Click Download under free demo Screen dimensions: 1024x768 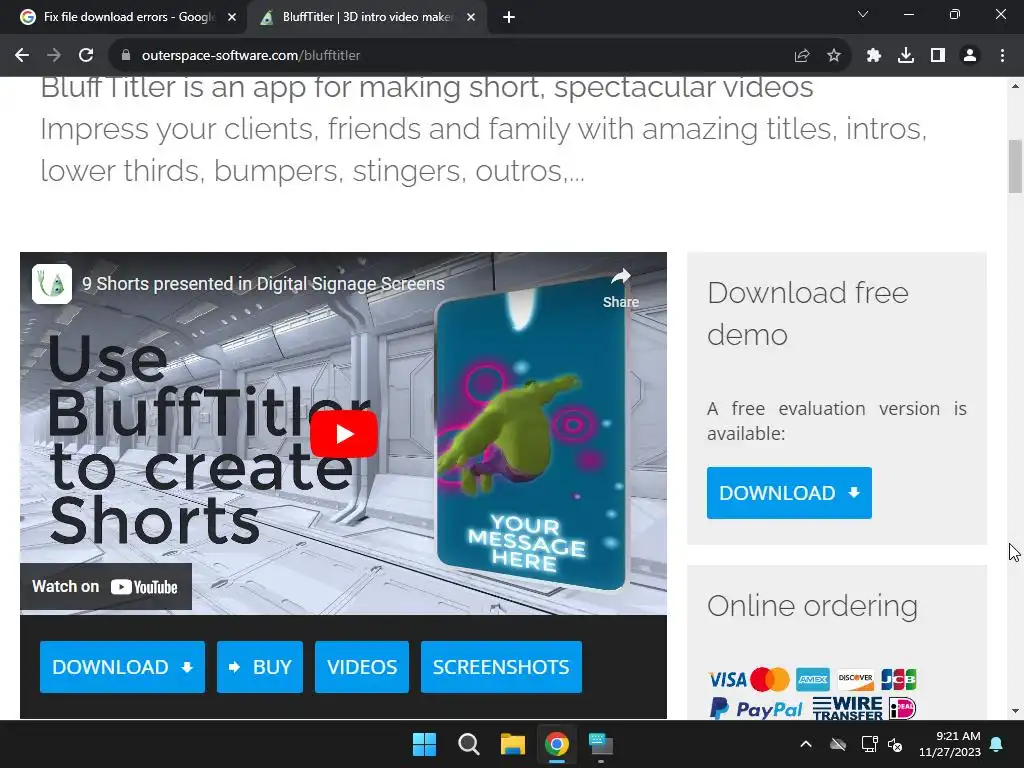789,493
